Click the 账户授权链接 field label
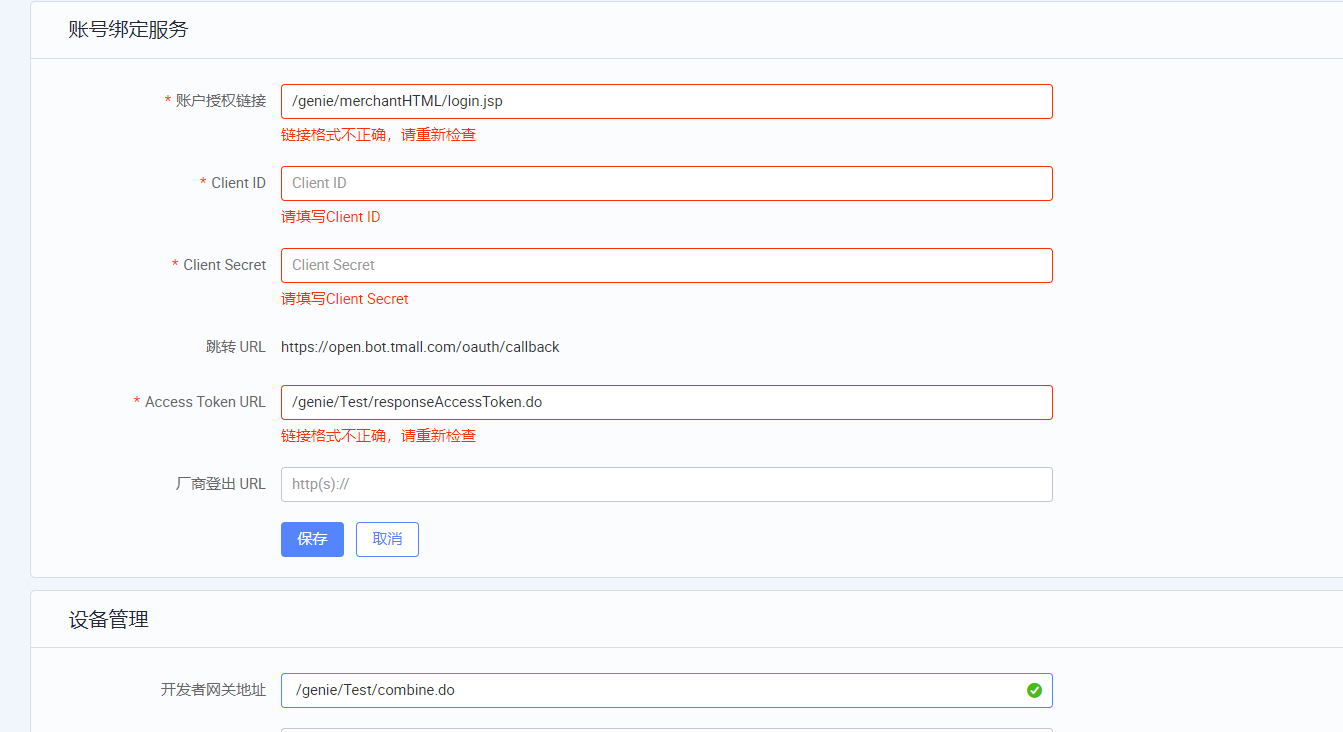The height and width of the screenshot is (732, 1343). pos(221,101)
